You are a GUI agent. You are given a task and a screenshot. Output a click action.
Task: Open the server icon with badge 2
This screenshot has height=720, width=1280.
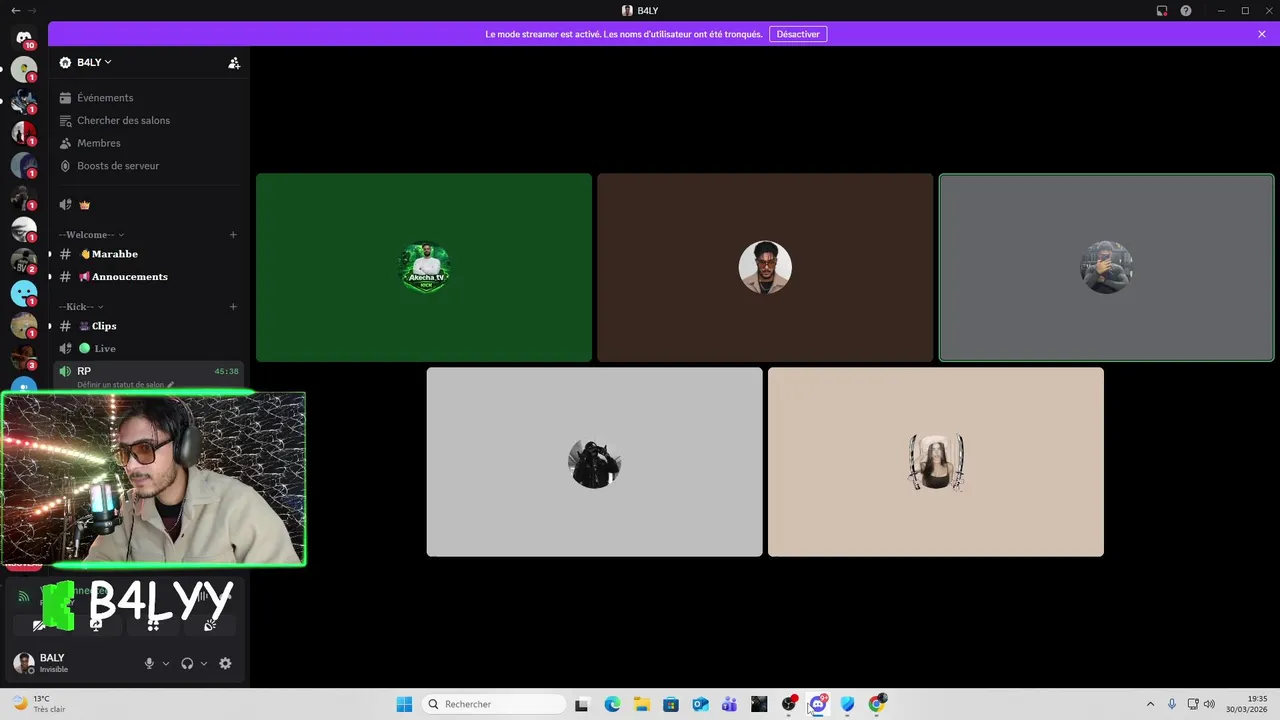coord(24,261)
